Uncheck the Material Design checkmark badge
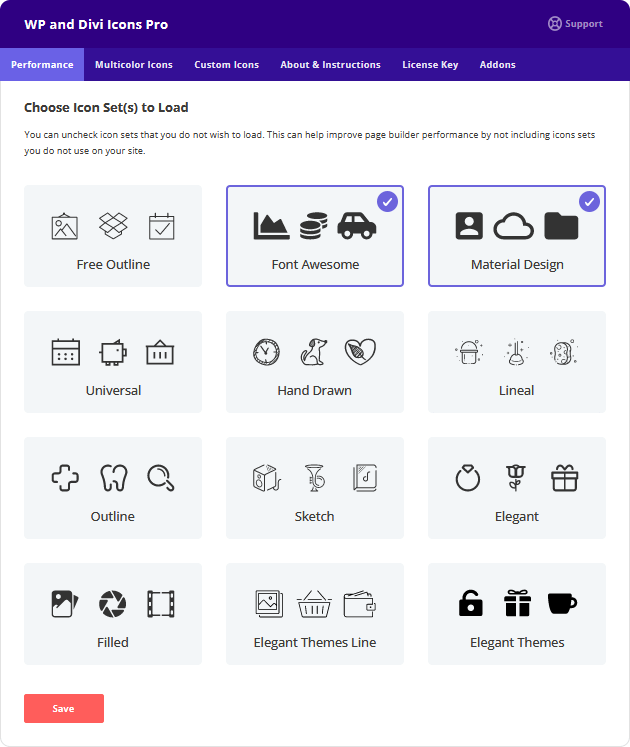Screen dimensions: 630x747 (589, 202)
